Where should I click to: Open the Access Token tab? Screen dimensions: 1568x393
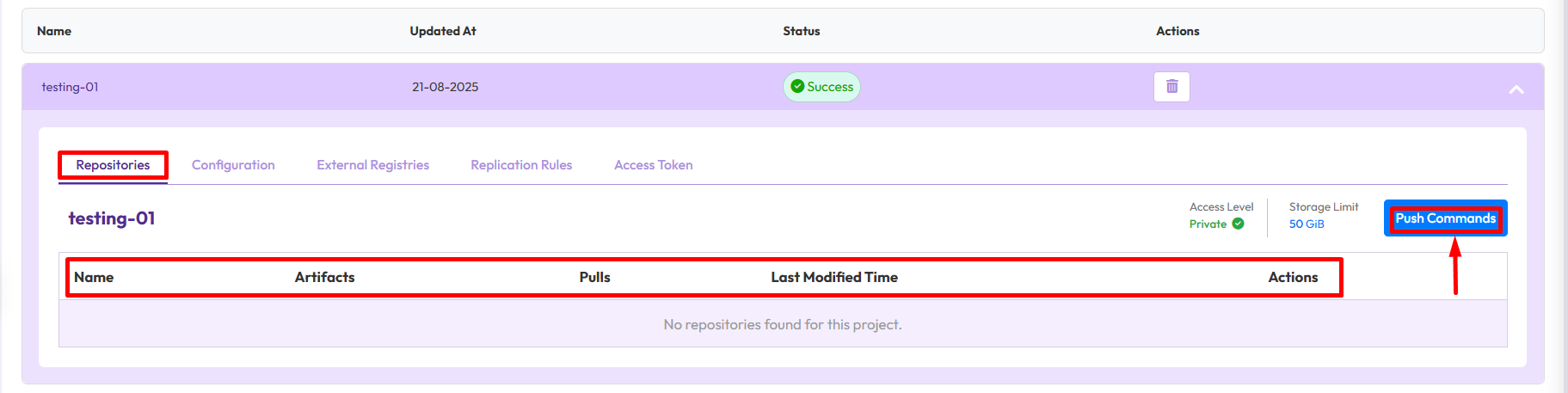[x=653, y=165]
